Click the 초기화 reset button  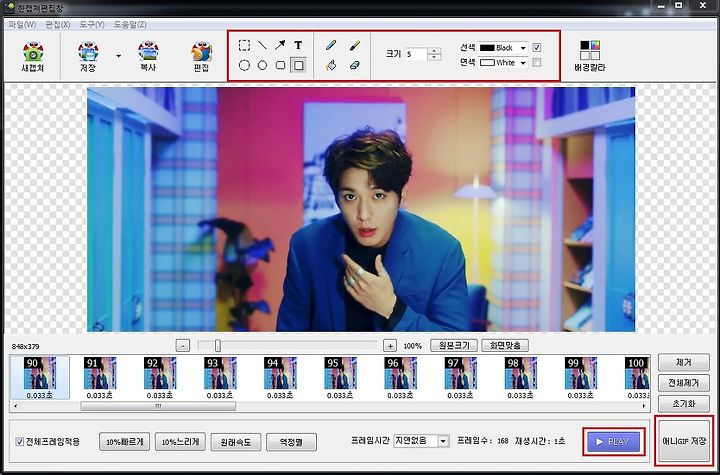point(683,403)
